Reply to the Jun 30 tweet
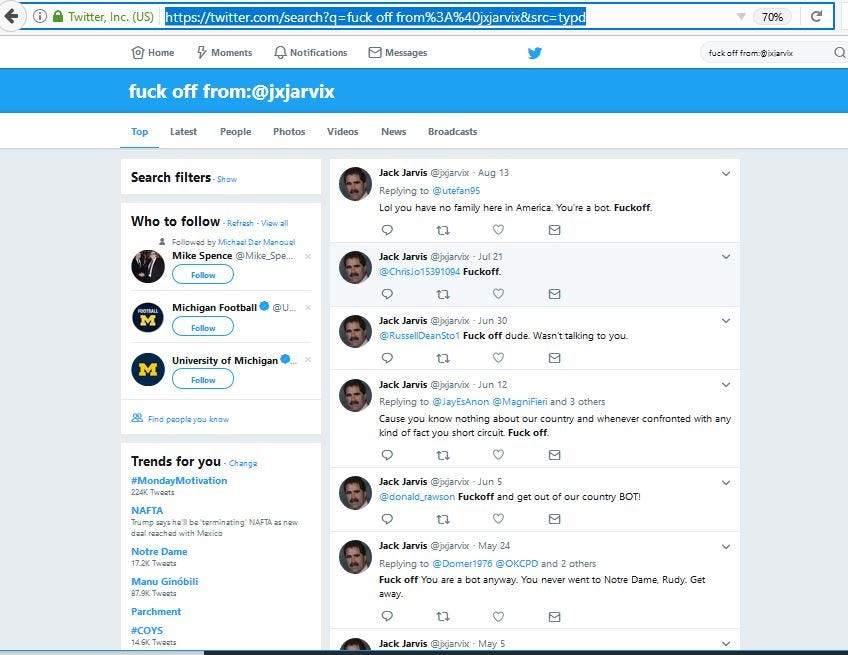848x655 pixels. coord(387,358)
